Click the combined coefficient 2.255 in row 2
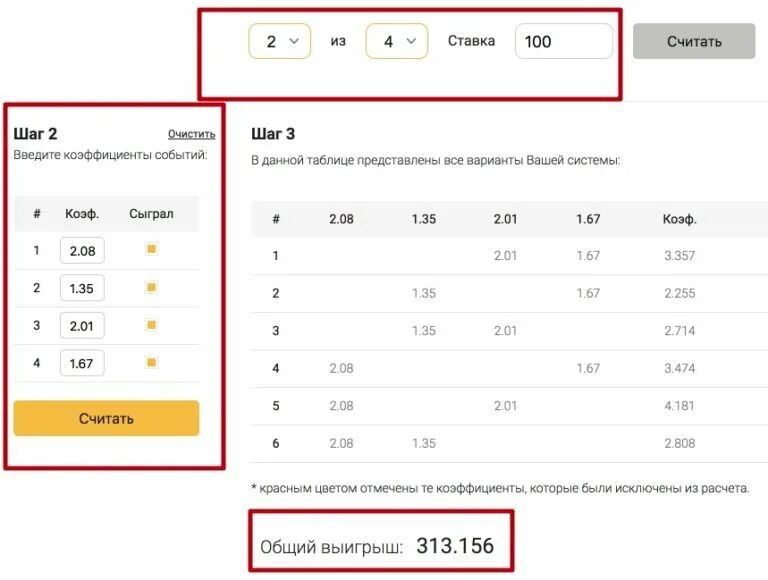 pos(679,293)
